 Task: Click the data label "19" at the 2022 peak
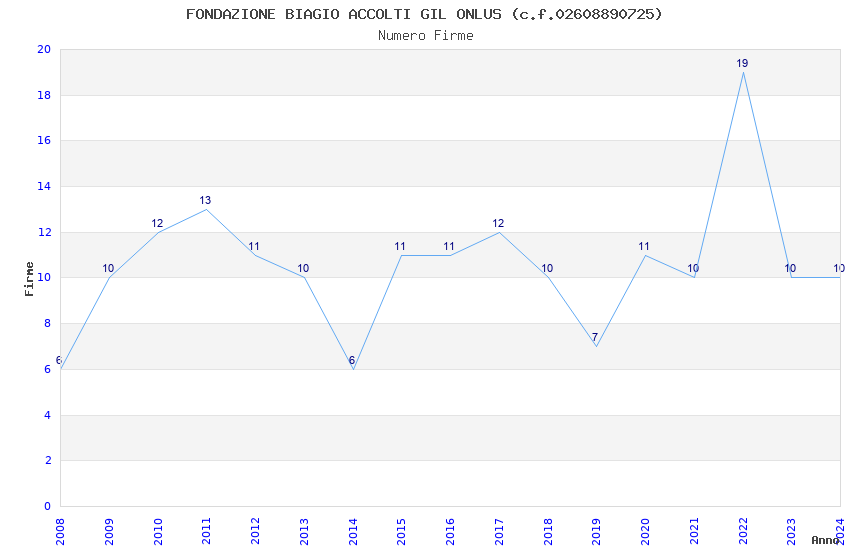(x=742, y=63)
